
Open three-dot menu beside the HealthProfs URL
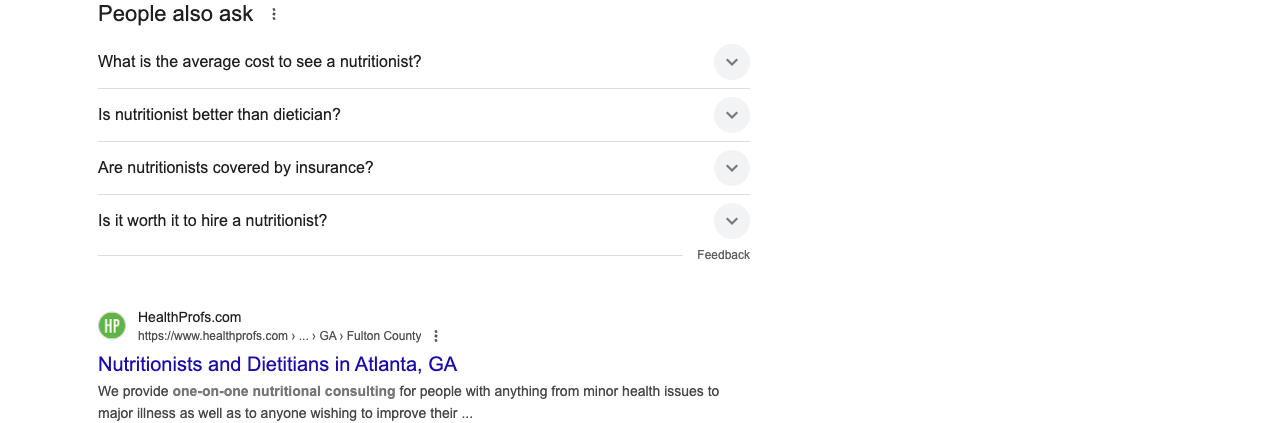(x=436, y=336)
